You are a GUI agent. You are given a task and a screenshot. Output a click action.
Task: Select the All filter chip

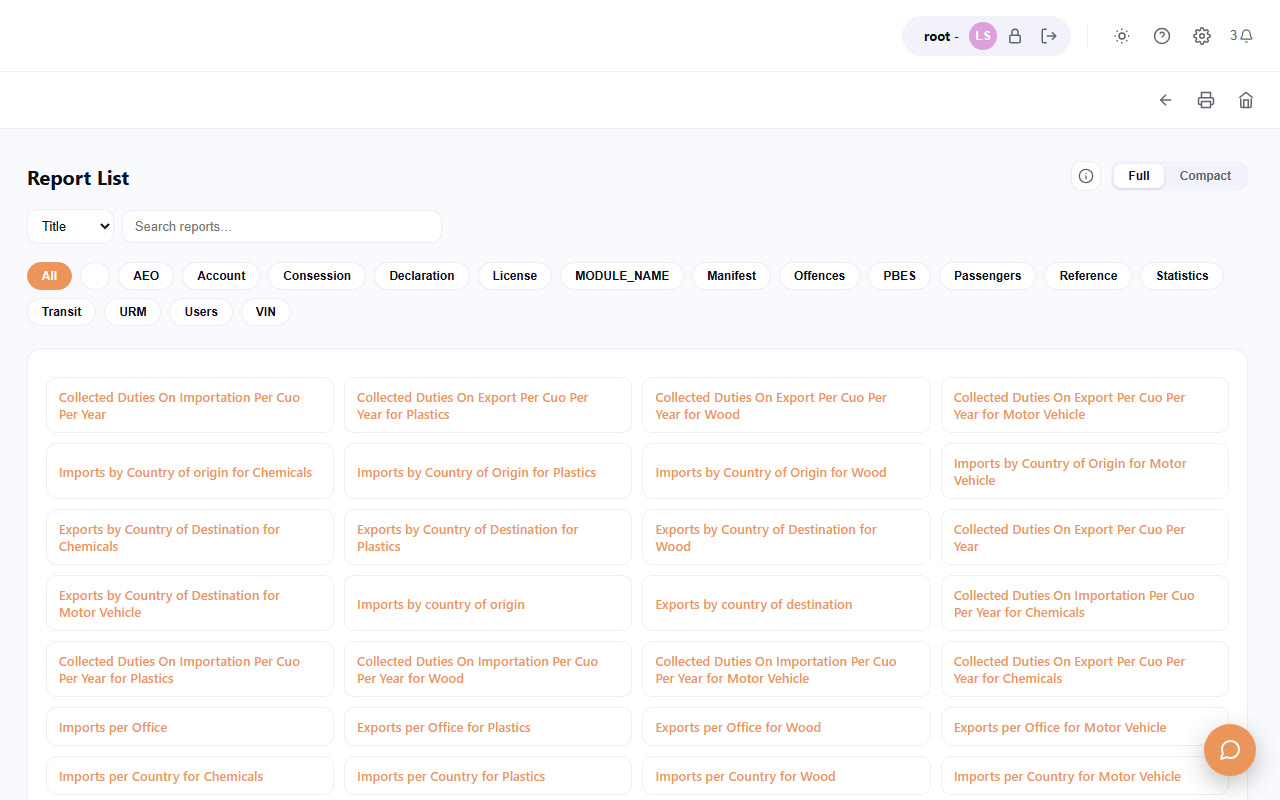[49, 276]
